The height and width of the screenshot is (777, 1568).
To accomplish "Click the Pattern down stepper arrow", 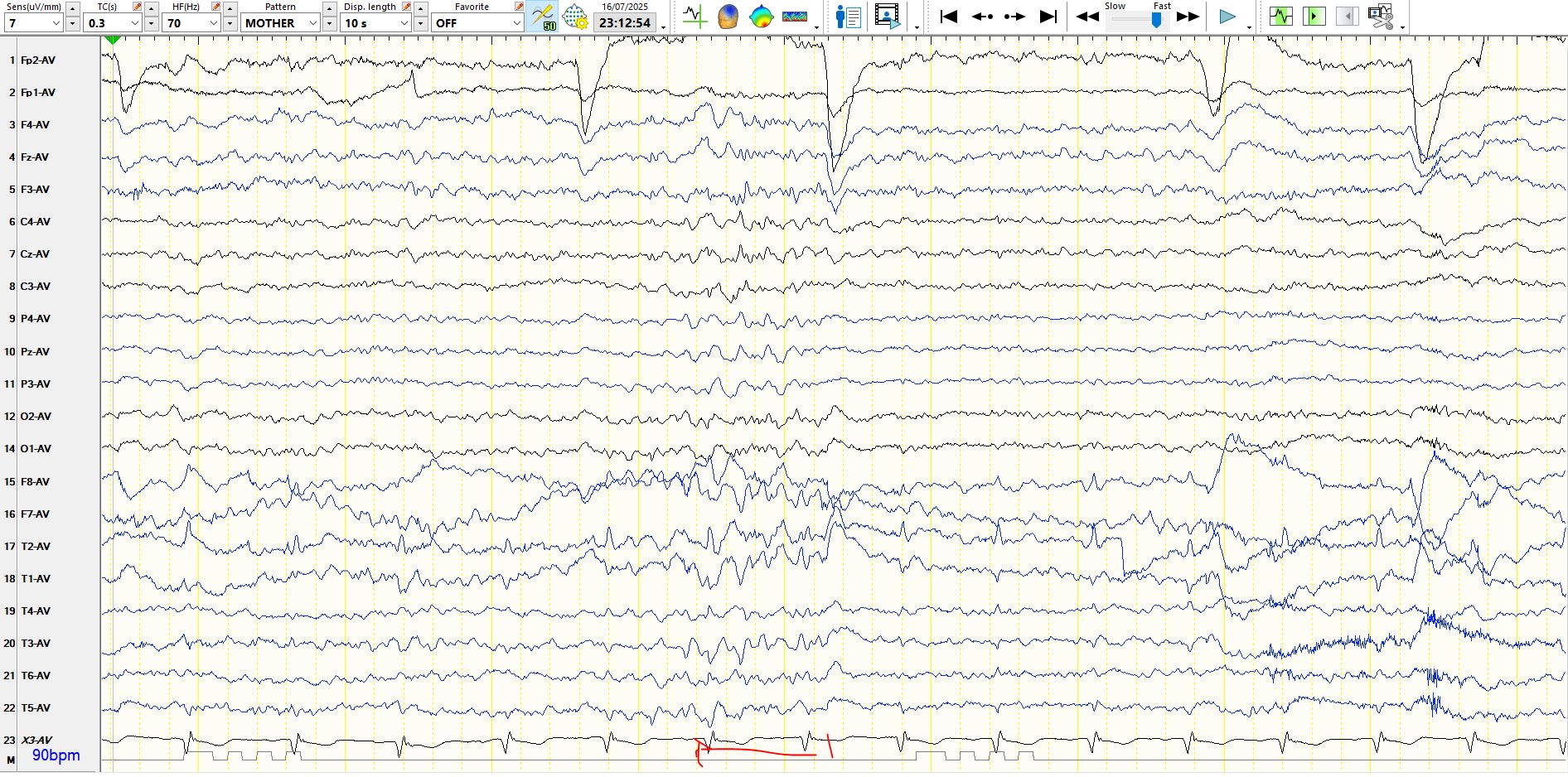I will [x=330, y=23].
